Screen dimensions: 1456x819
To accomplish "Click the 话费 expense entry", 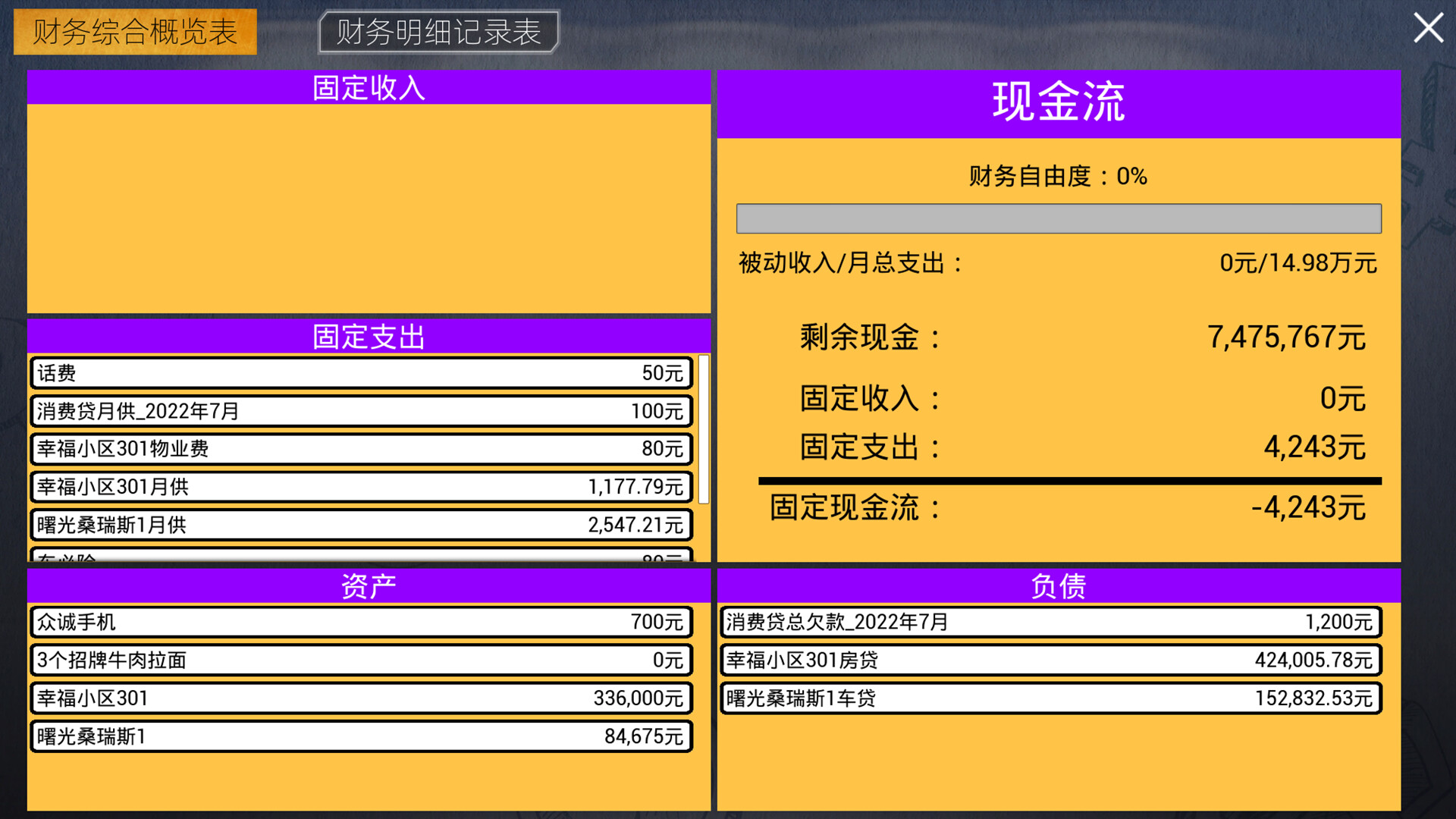I will pyautogui.click(x=359, y=372).
